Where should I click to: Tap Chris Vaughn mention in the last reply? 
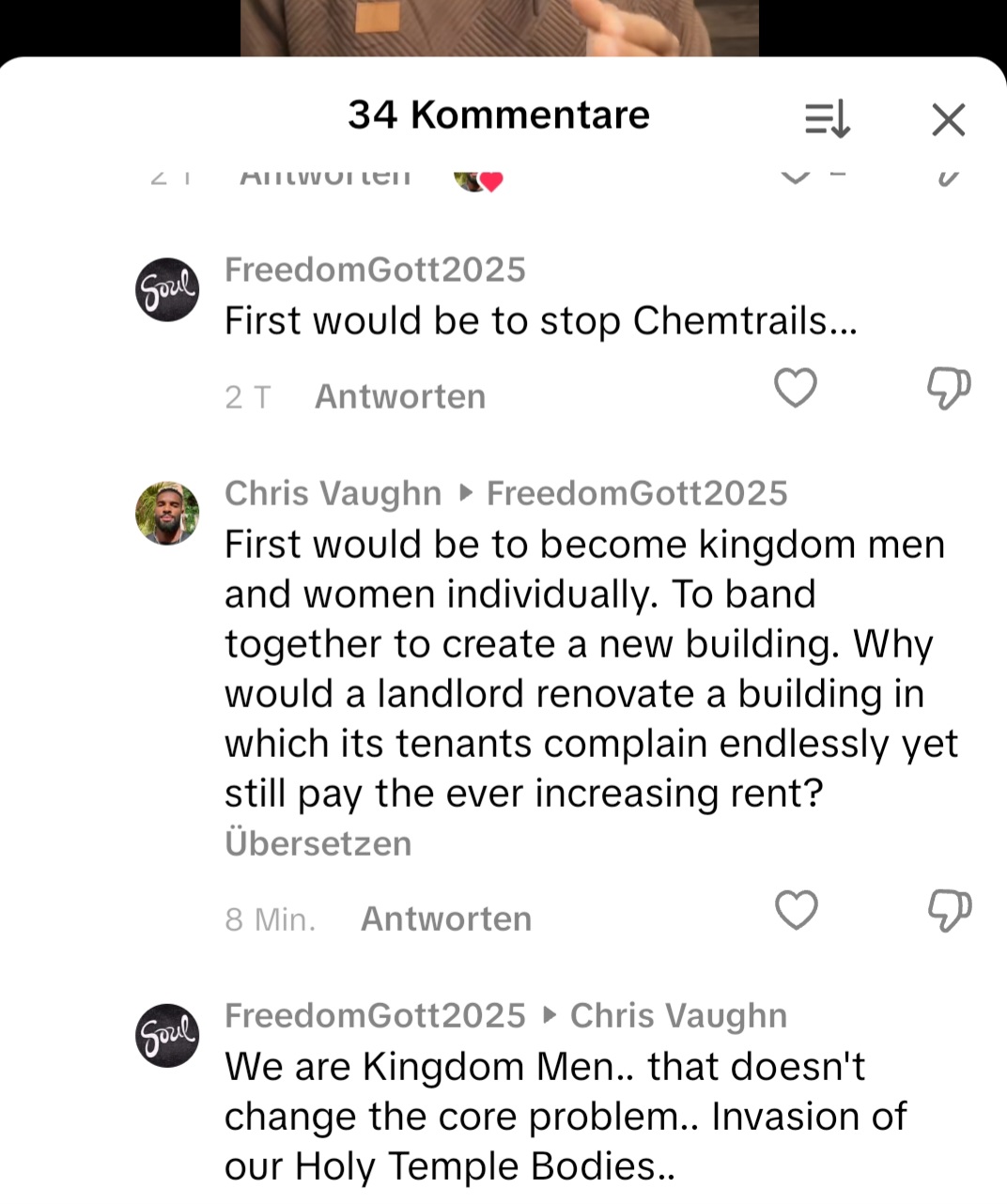click(678, 1015)
